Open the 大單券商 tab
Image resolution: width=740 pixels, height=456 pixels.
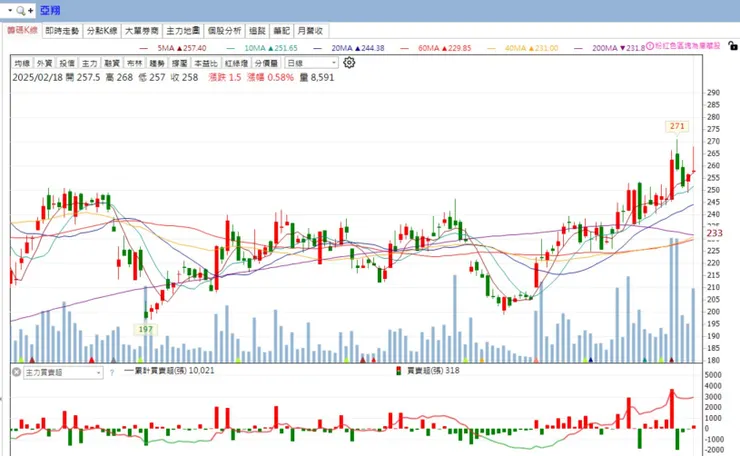(x=142, y=31)
